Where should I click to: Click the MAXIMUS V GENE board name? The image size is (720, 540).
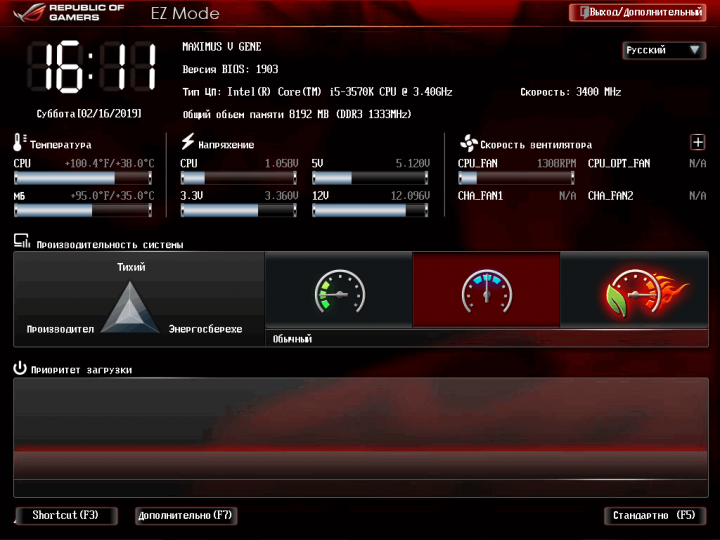pyautogui.click(x=222, y=47)
